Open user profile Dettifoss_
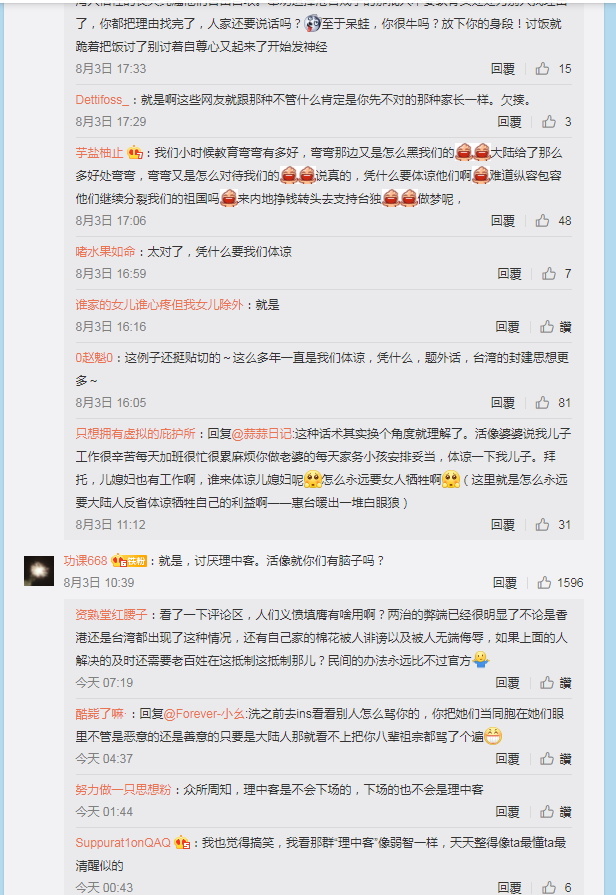616x895 pixels. 102,100
